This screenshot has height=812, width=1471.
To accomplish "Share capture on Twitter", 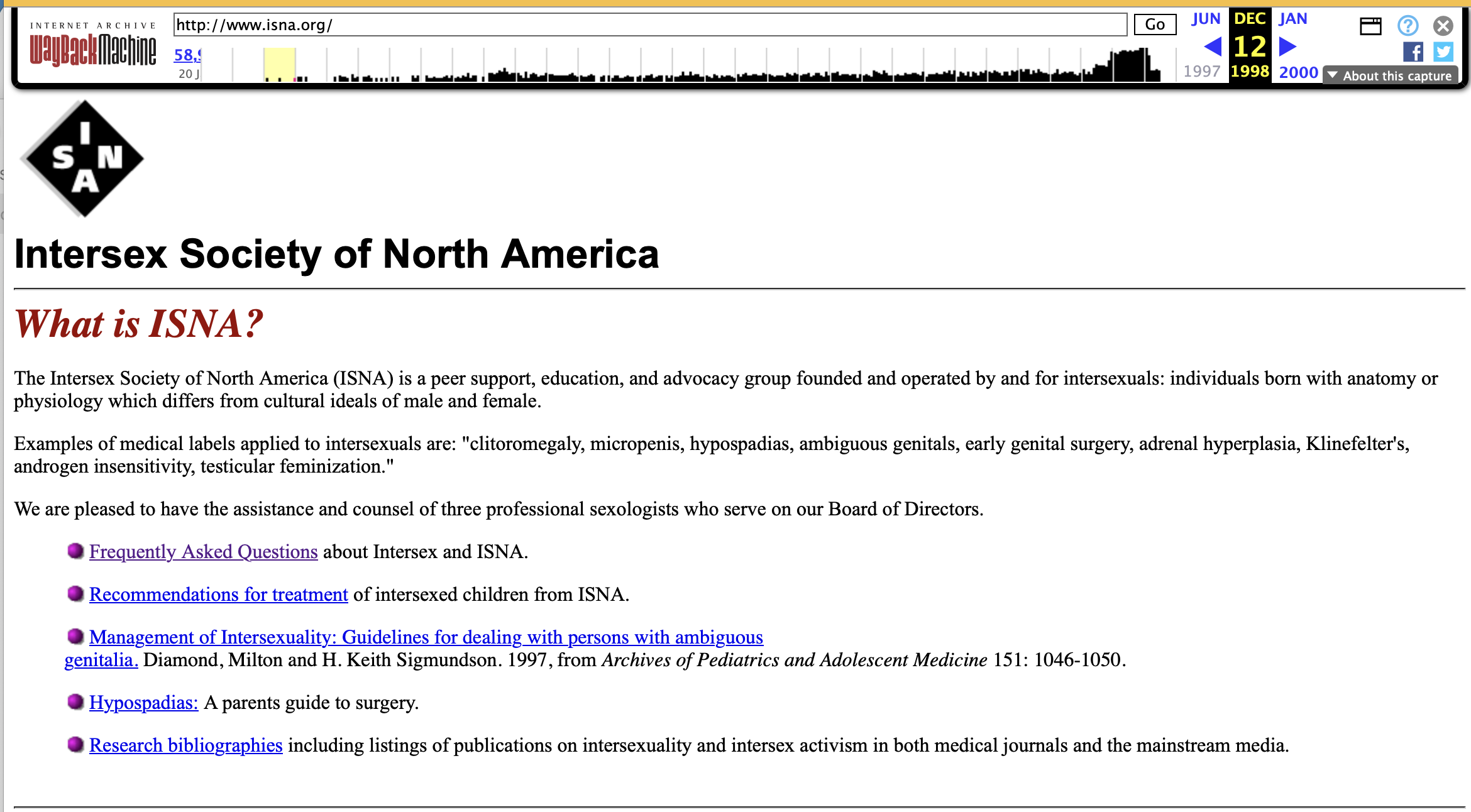I will (x=1443, y=52).
